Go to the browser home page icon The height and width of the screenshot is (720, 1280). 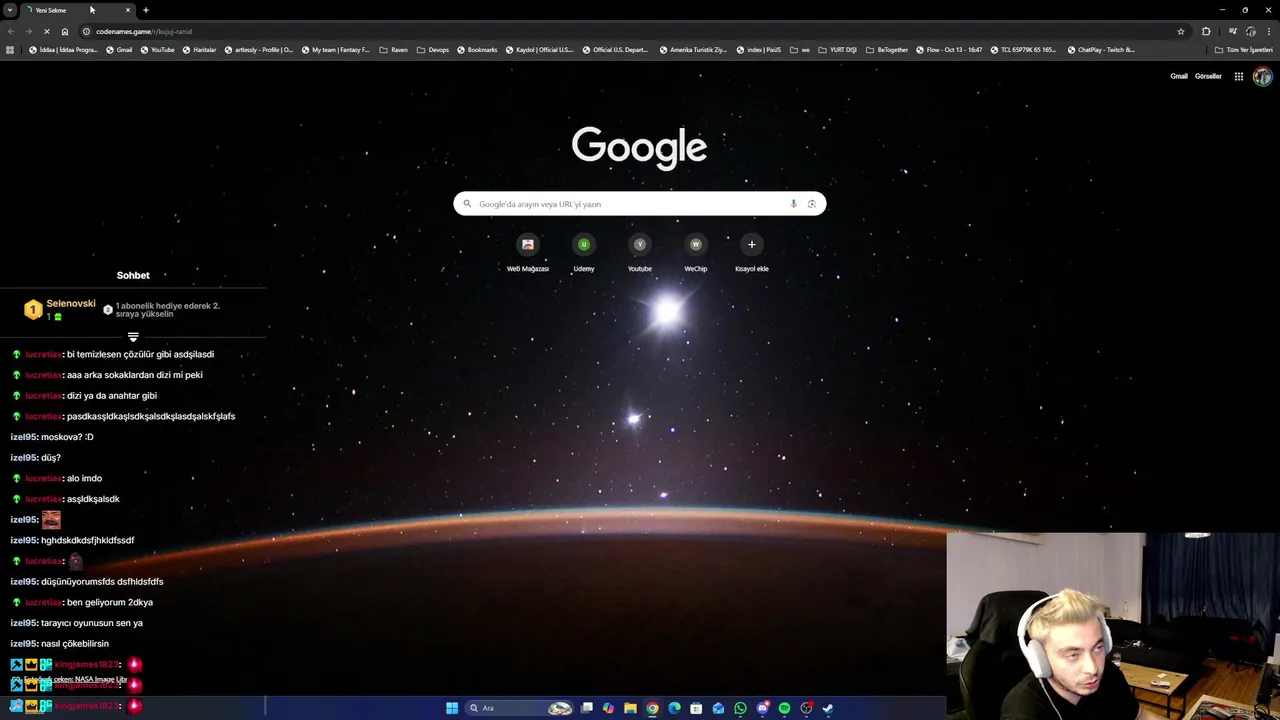coord(65,31)
